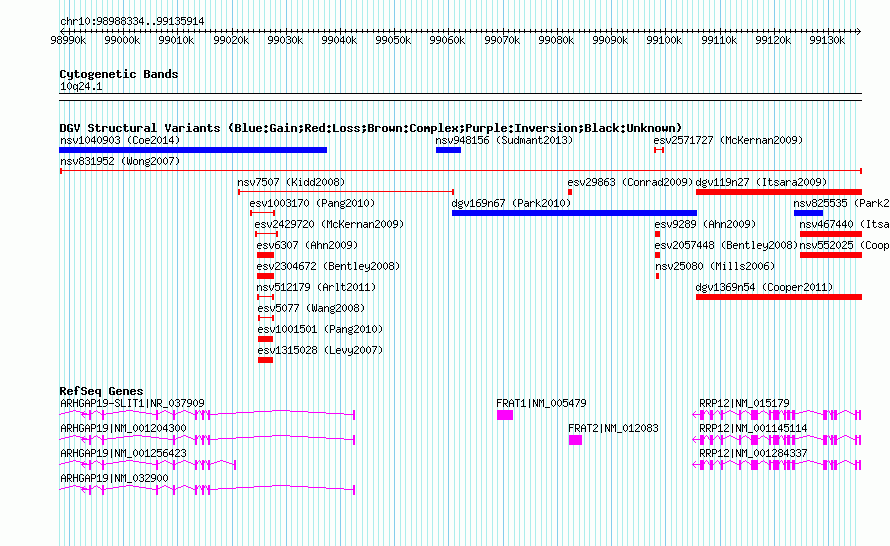The height and width of the screenshot is (546, 890).
Task: Select the red esv6307 loss bar
Action: click(265, 255)
